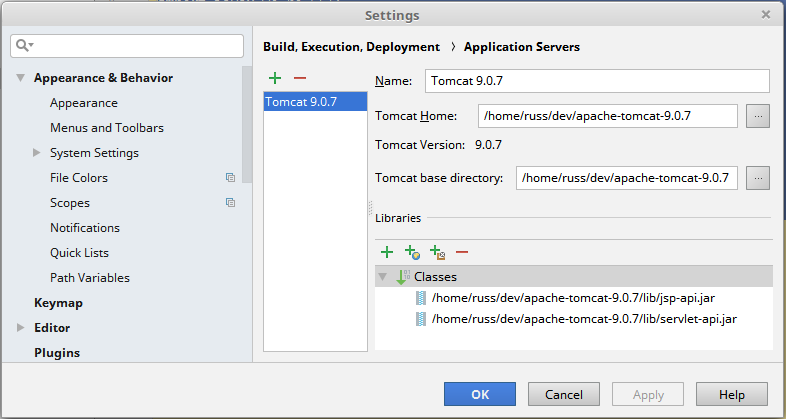The width and height of the screenshot is (786, 419).
Task: Remove selected library with red minus
Action: click(x=462, y=252)
